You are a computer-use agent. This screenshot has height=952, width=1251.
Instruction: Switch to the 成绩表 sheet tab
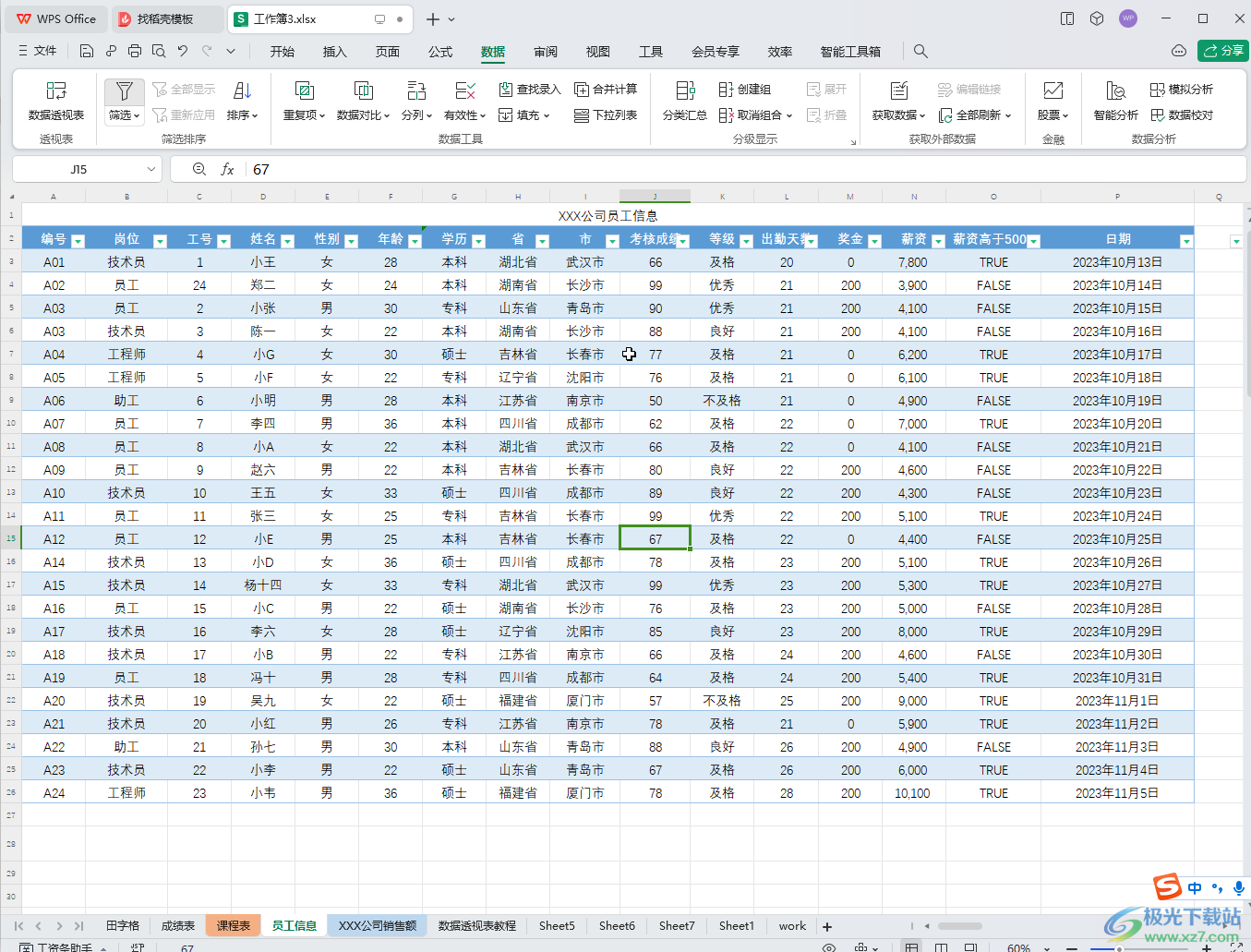pos(178,925)
